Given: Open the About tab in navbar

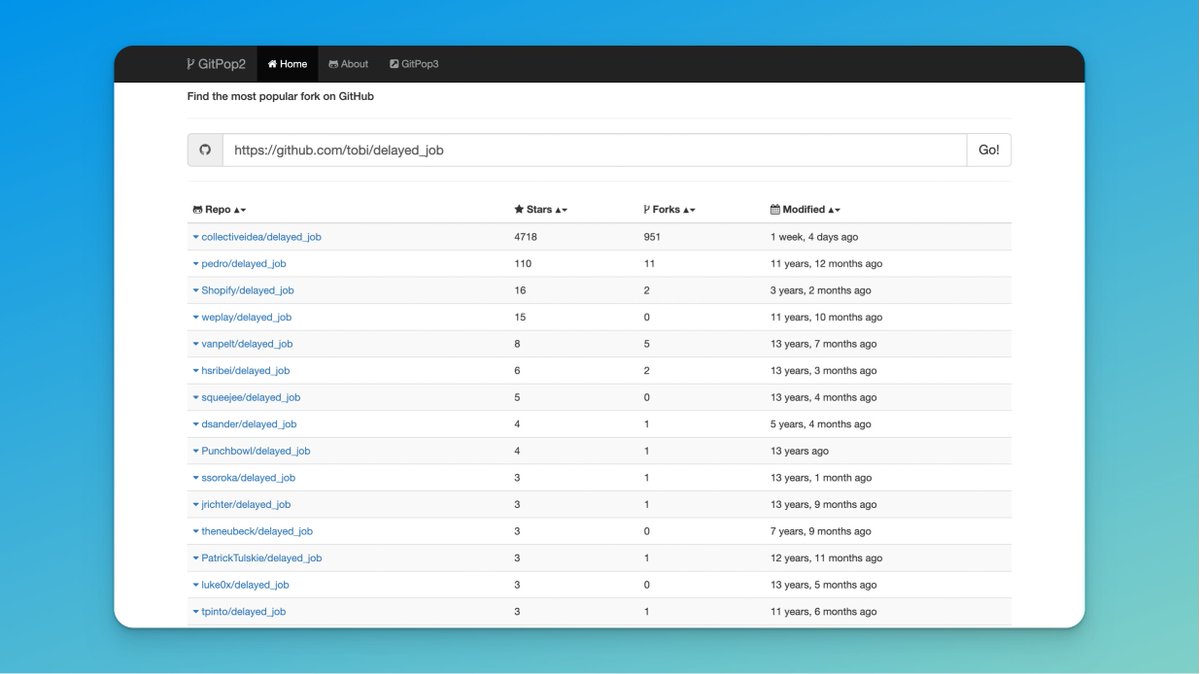Looking at the screenshot, I should 348,64.
